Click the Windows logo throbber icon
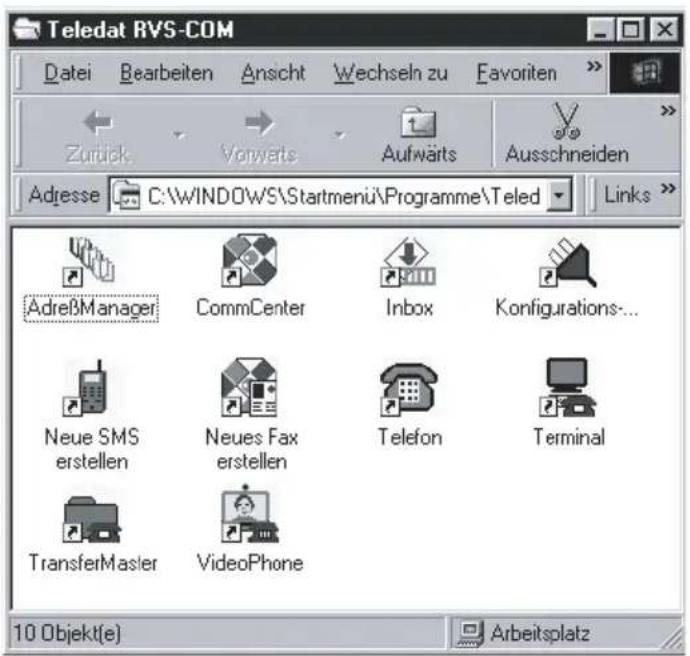 pyautogui.click(x=645, y=72)
